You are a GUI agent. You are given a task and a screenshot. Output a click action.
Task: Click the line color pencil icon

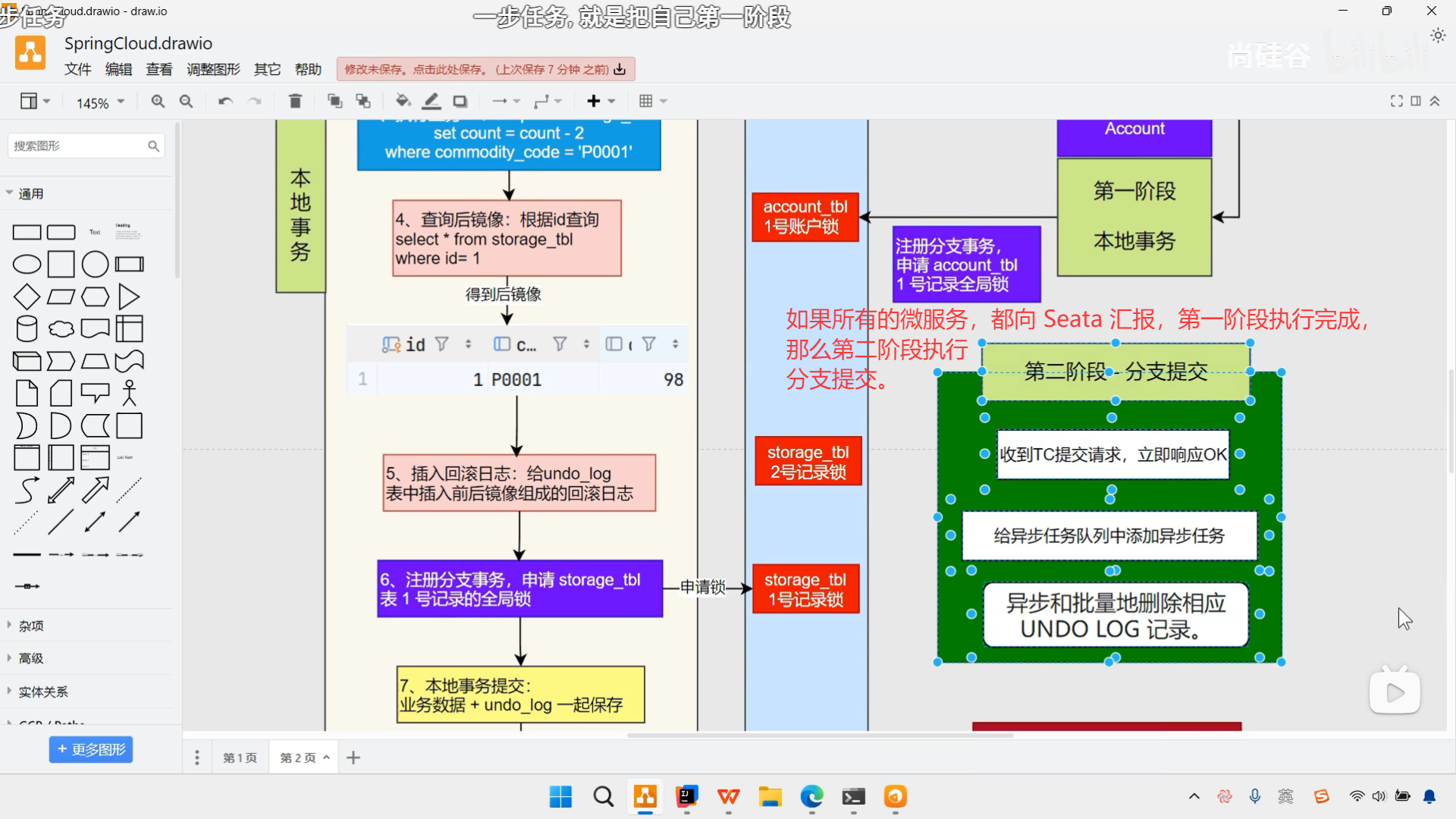coord(431,102)
